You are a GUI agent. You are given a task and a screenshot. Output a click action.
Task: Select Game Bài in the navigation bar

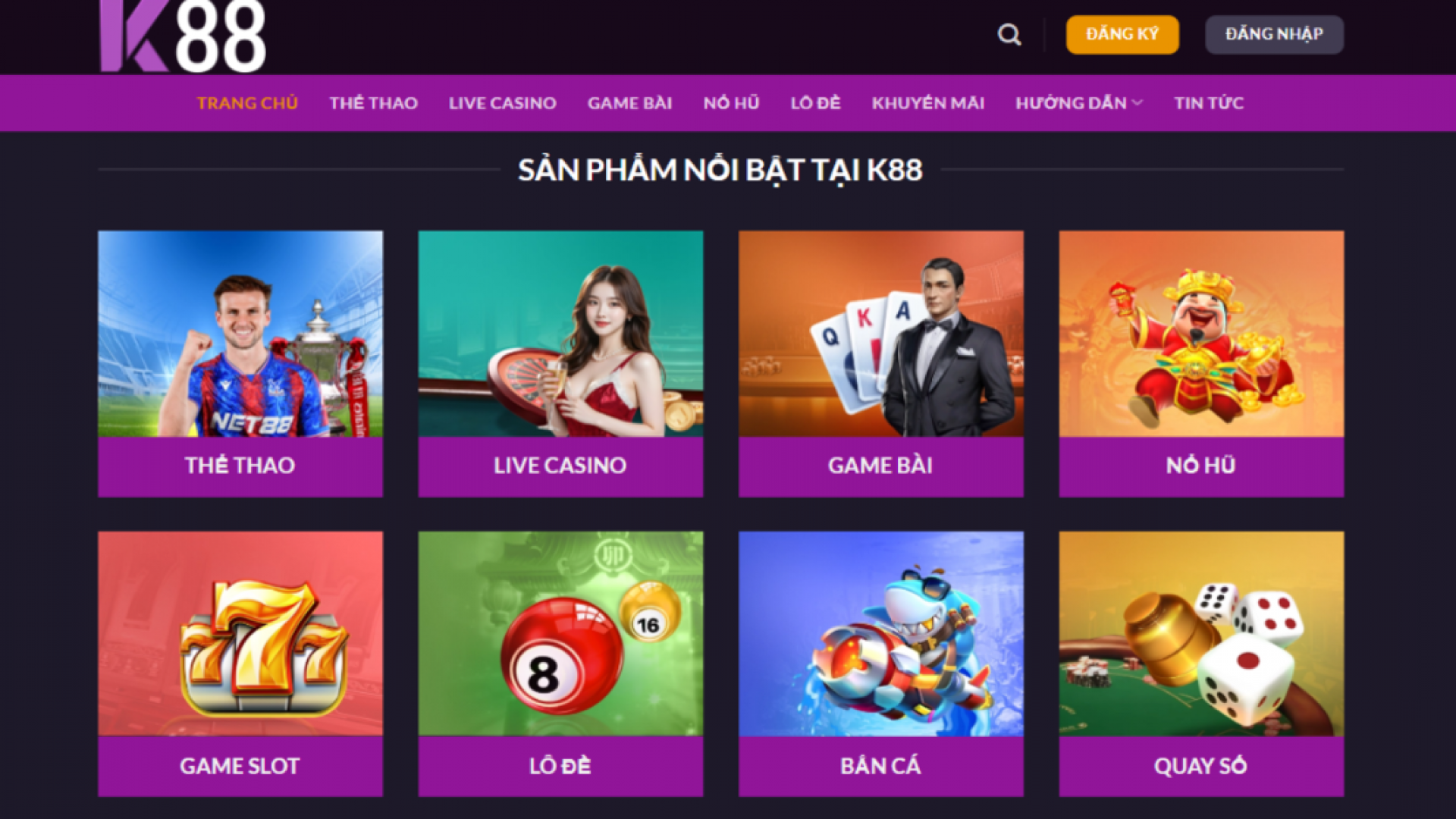click(x=630, y=103)
